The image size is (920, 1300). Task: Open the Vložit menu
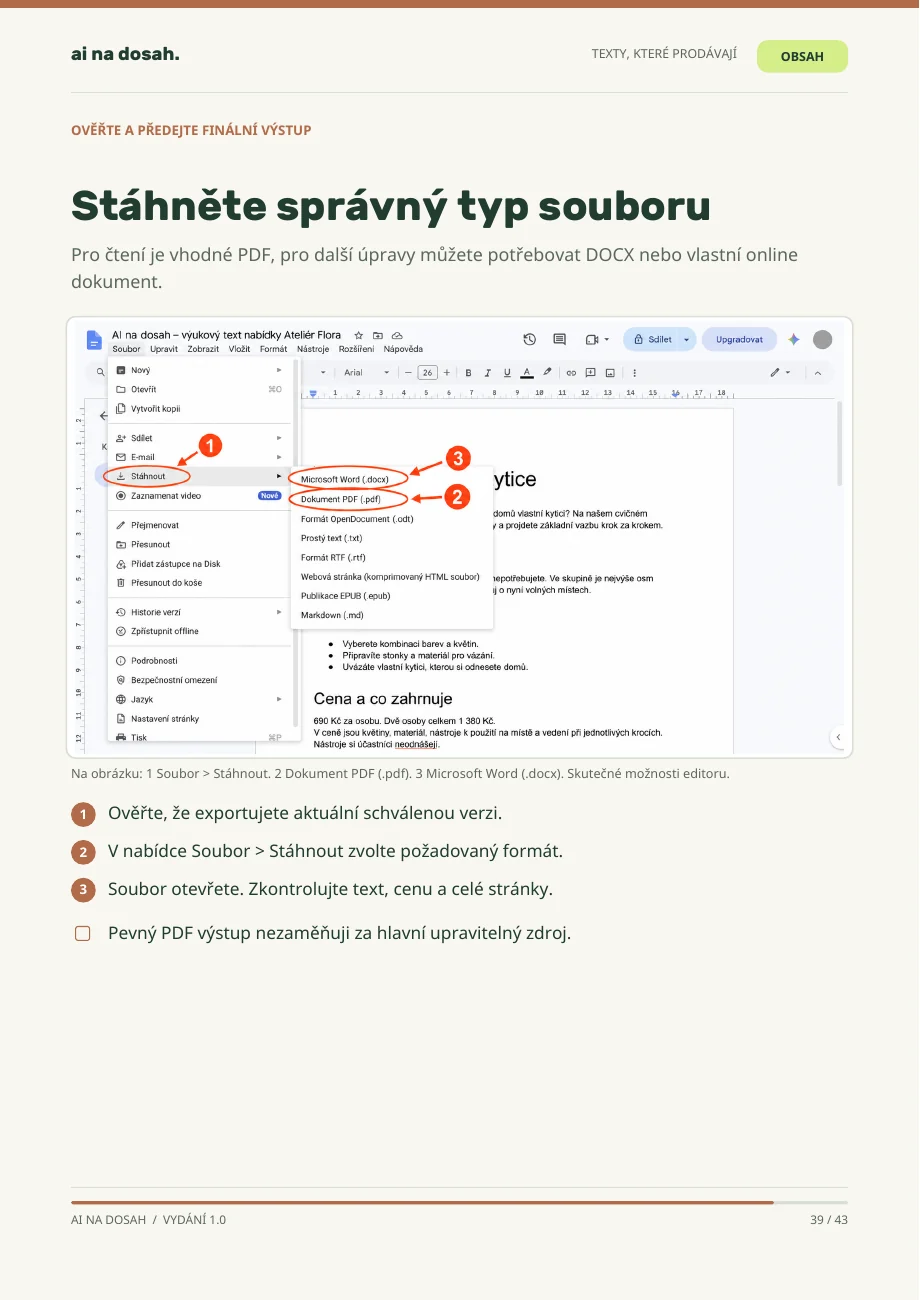click(239, 349)
